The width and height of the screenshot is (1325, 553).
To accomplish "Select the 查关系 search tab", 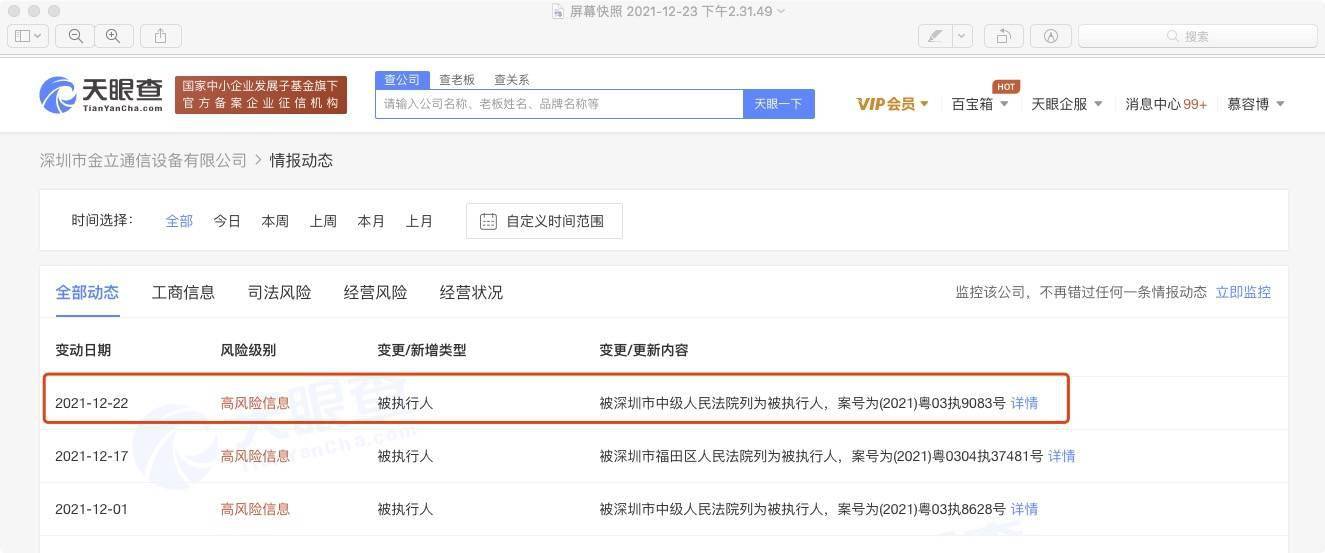I will coord(512,79).
